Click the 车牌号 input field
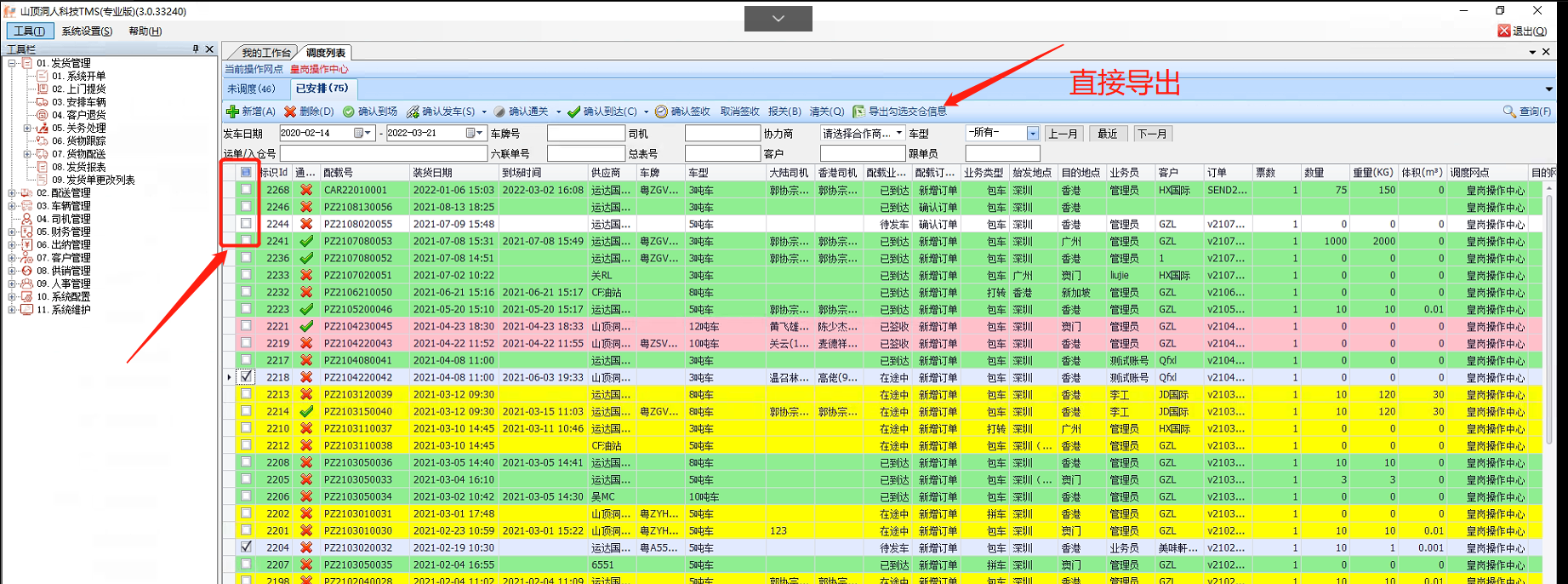The image size is (1568, 584). 585,134
